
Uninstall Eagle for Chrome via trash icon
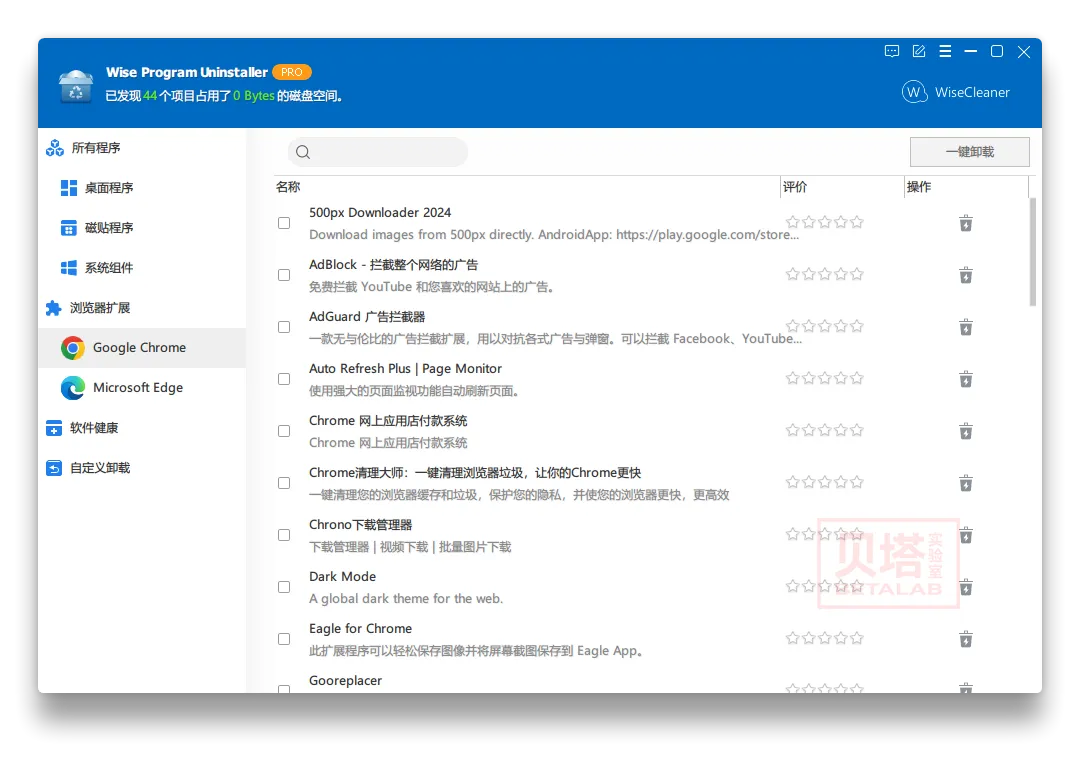click(x=966, y=639)
